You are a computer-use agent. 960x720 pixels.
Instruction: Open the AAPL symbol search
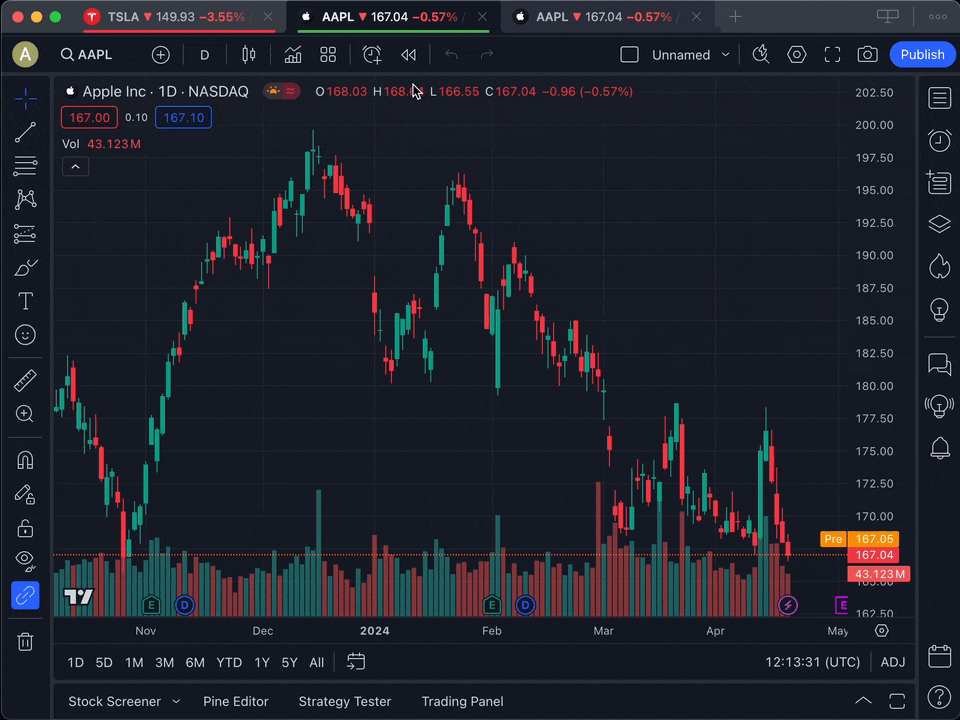[87, 54]
